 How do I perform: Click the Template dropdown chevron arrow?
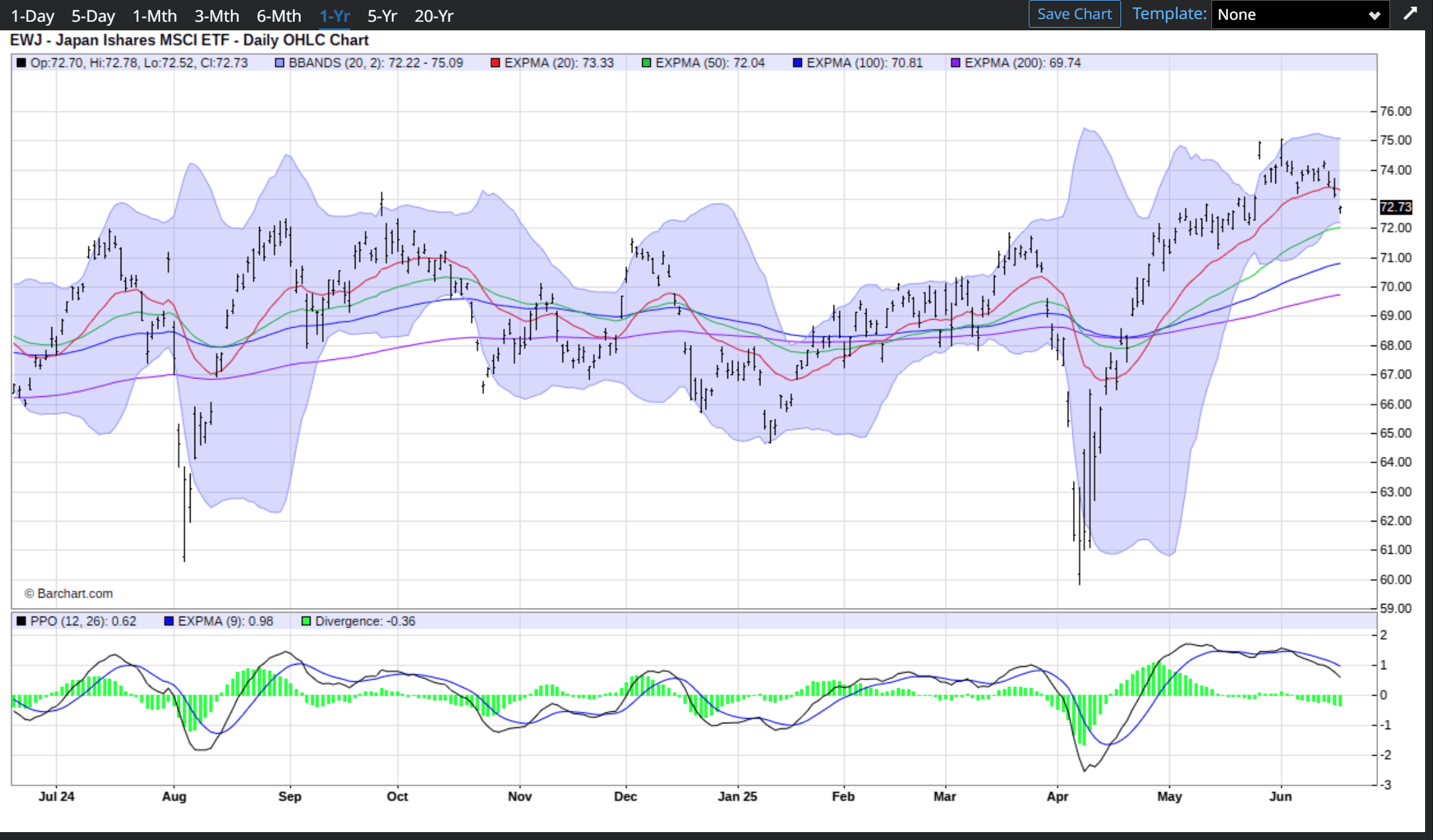[x=1374, y=15]
